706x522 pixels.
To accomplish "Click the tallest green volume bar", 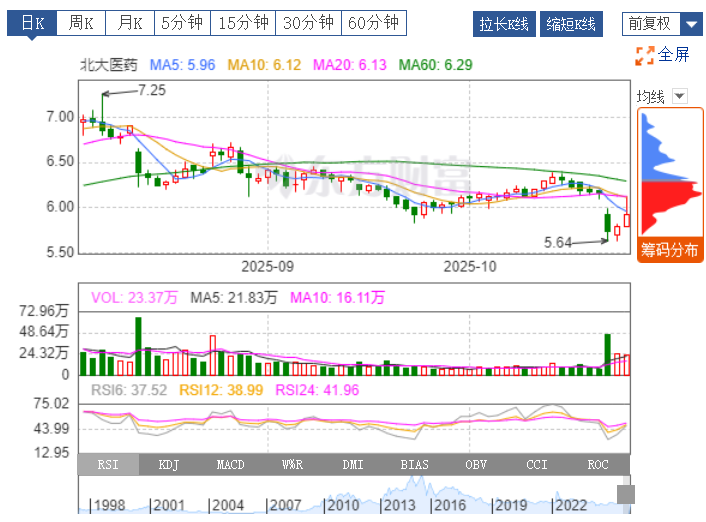I will 138,346.
